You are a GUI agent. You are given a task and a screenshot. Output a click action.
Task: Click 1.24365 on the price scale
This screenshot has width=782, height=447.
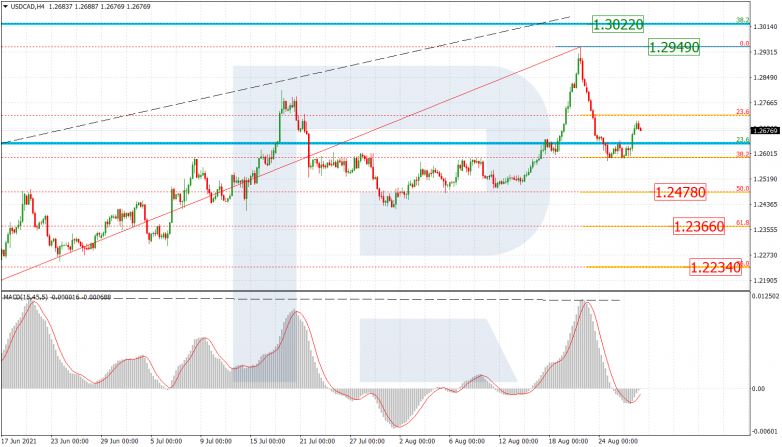[766, 204]
